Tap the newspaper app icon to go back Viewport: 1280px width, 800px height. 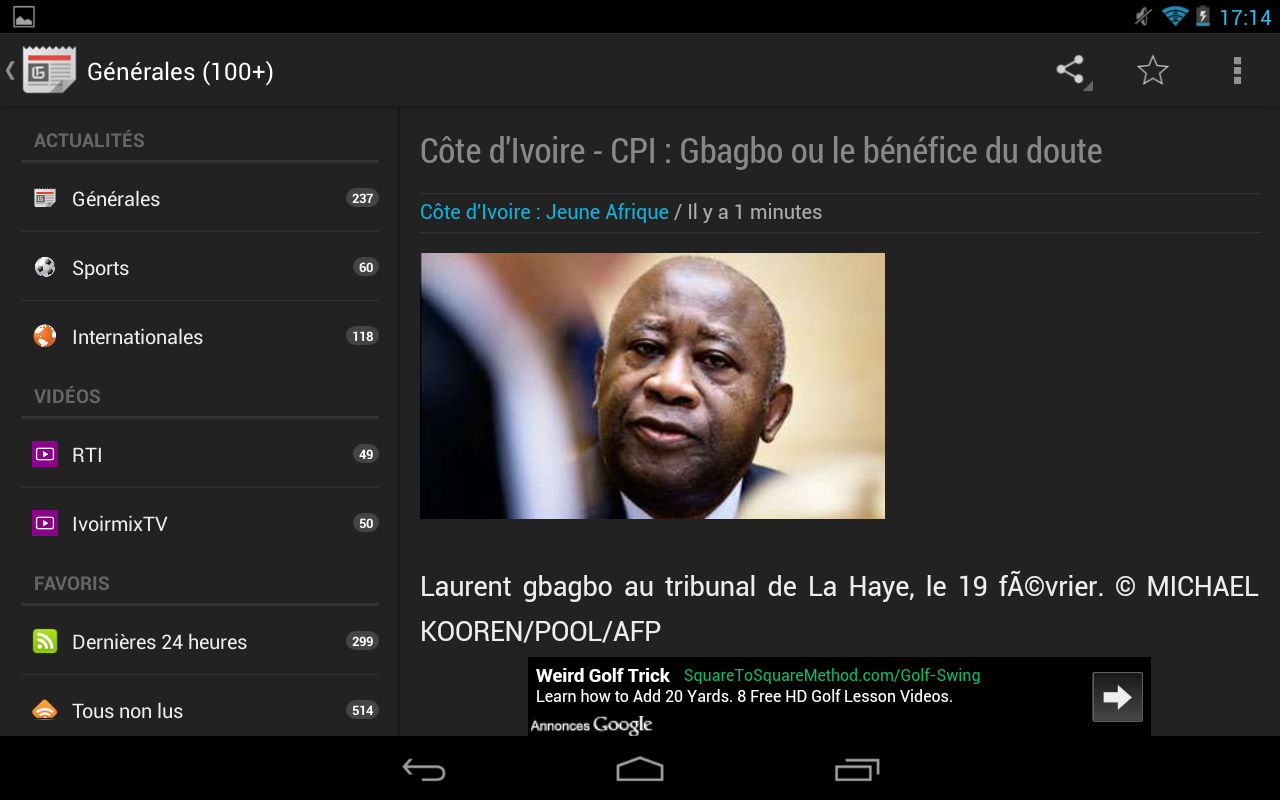49,71
